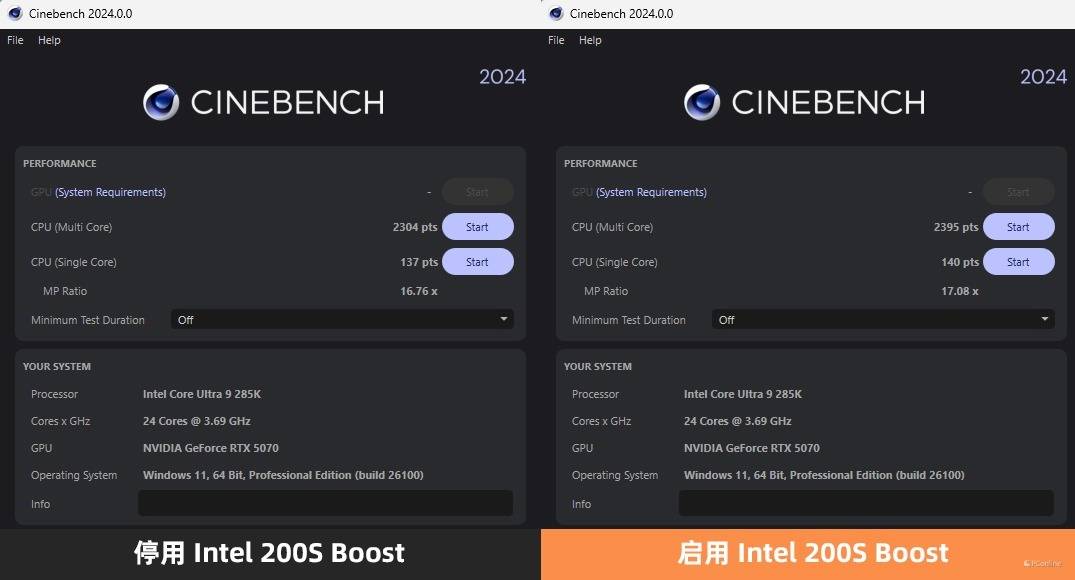Select the 2304 pts multi core score

[415, 227]
